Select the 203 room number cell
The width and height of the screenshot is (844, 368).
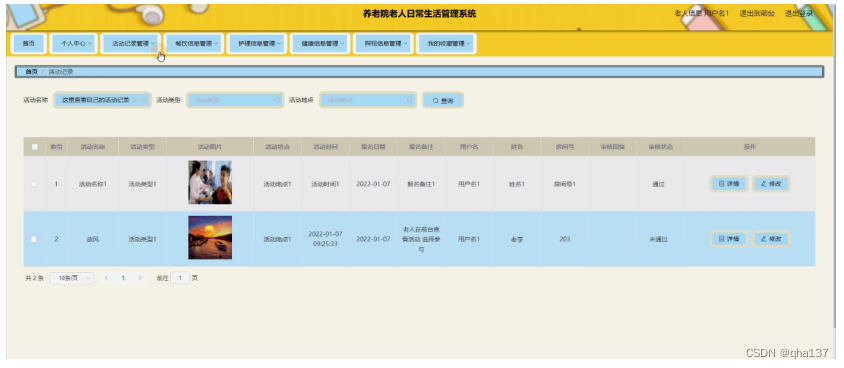click(565, 239)
